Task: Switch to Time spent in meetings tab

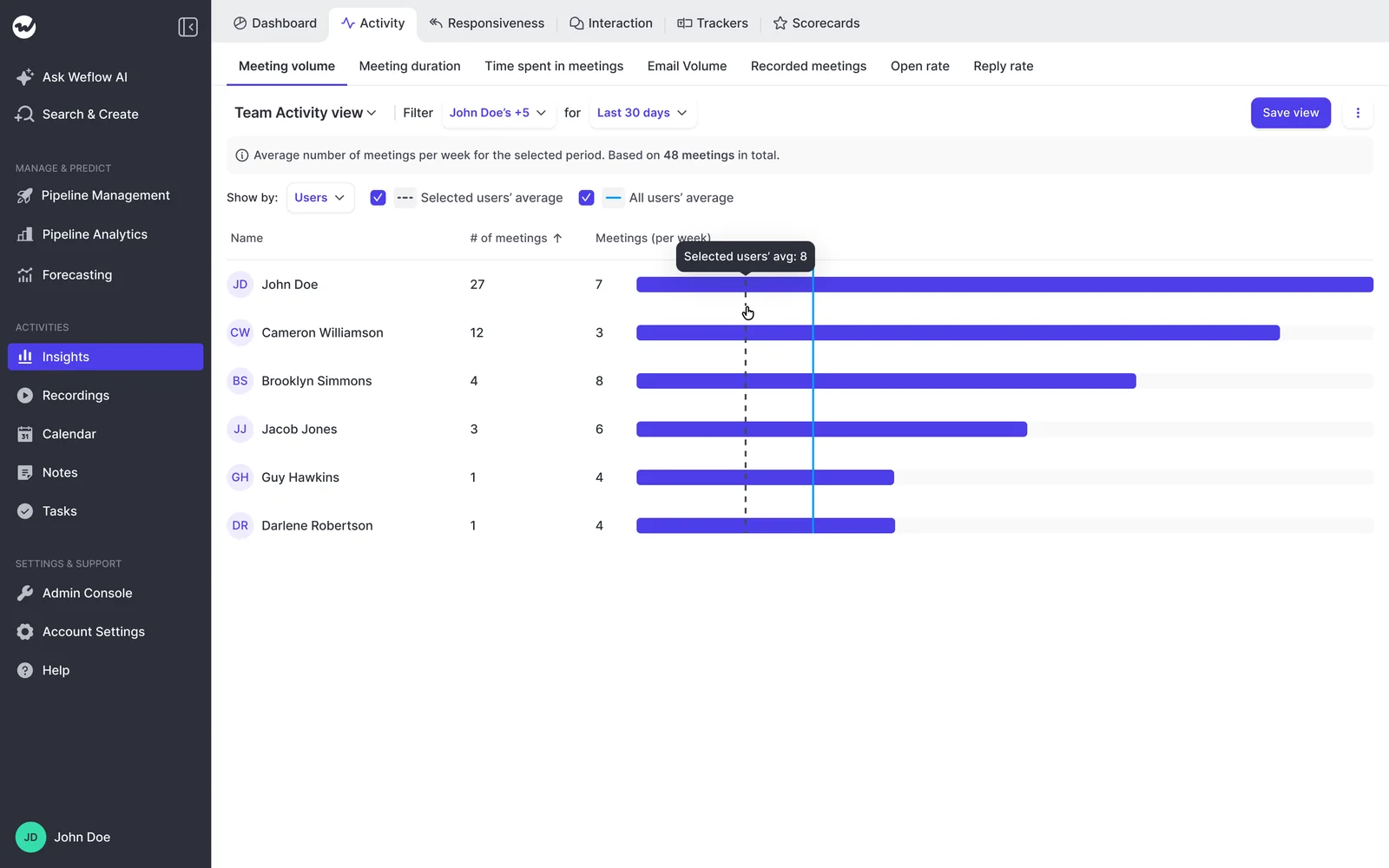Action: tap(554, 66)
